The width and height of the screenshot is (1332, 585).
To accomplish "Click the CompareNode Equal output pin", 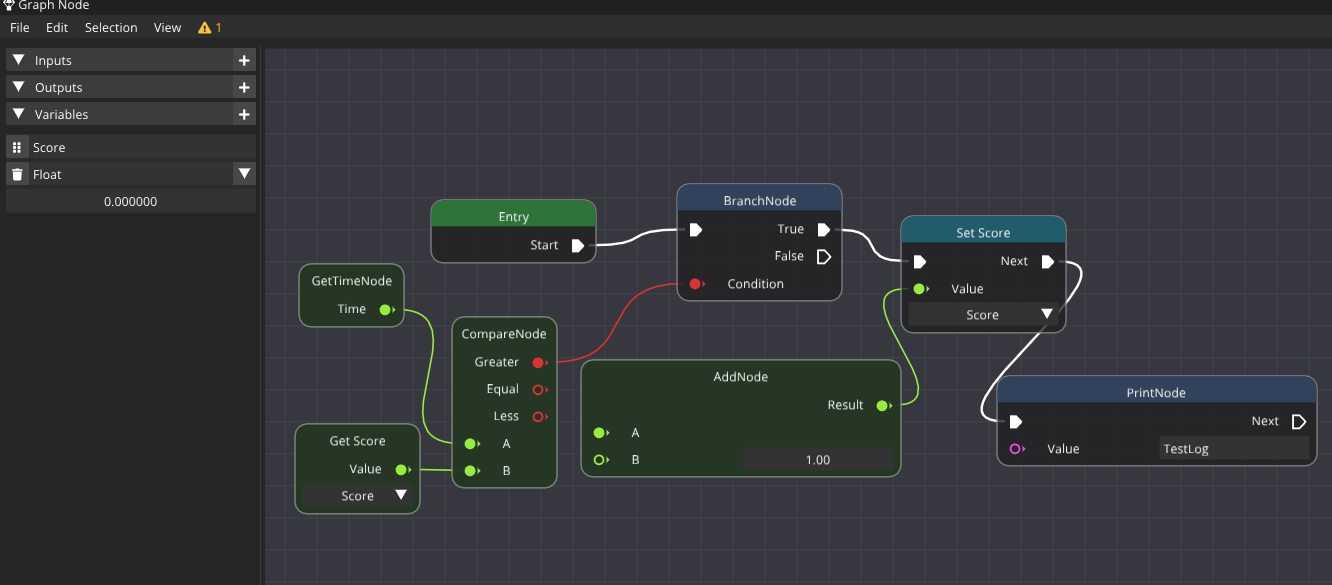I will point(540,390).
